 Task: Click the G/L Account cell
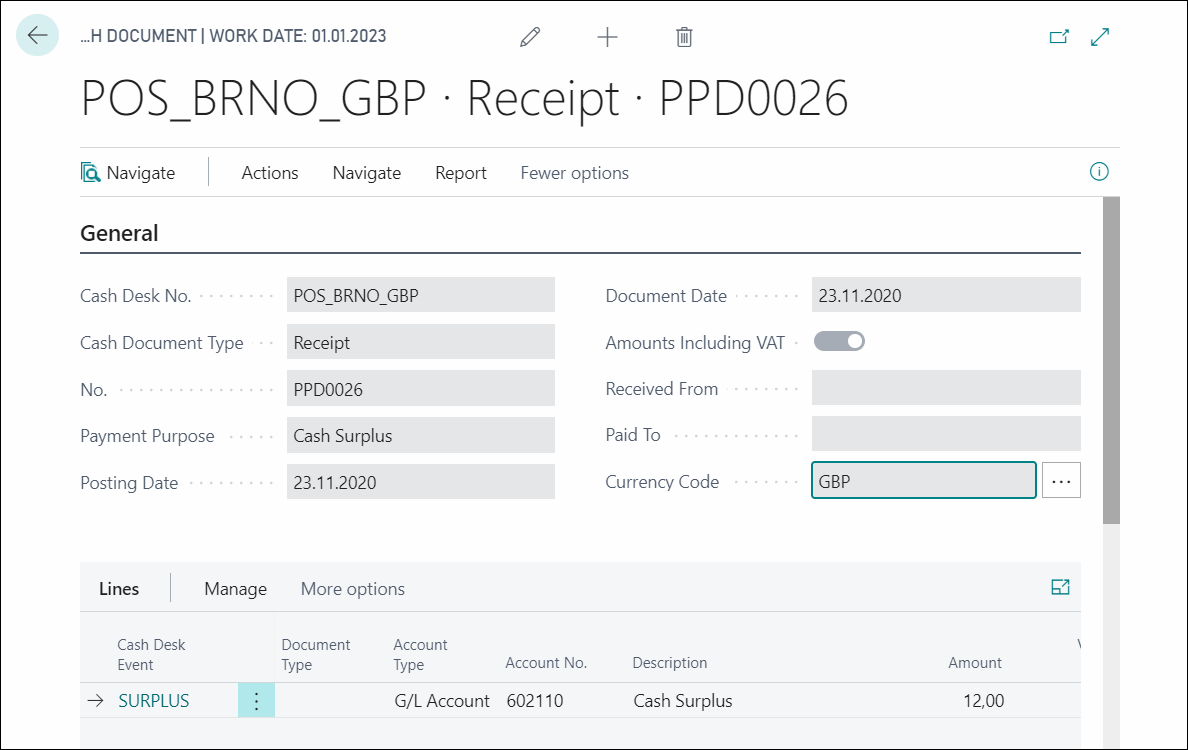[442, 701]
